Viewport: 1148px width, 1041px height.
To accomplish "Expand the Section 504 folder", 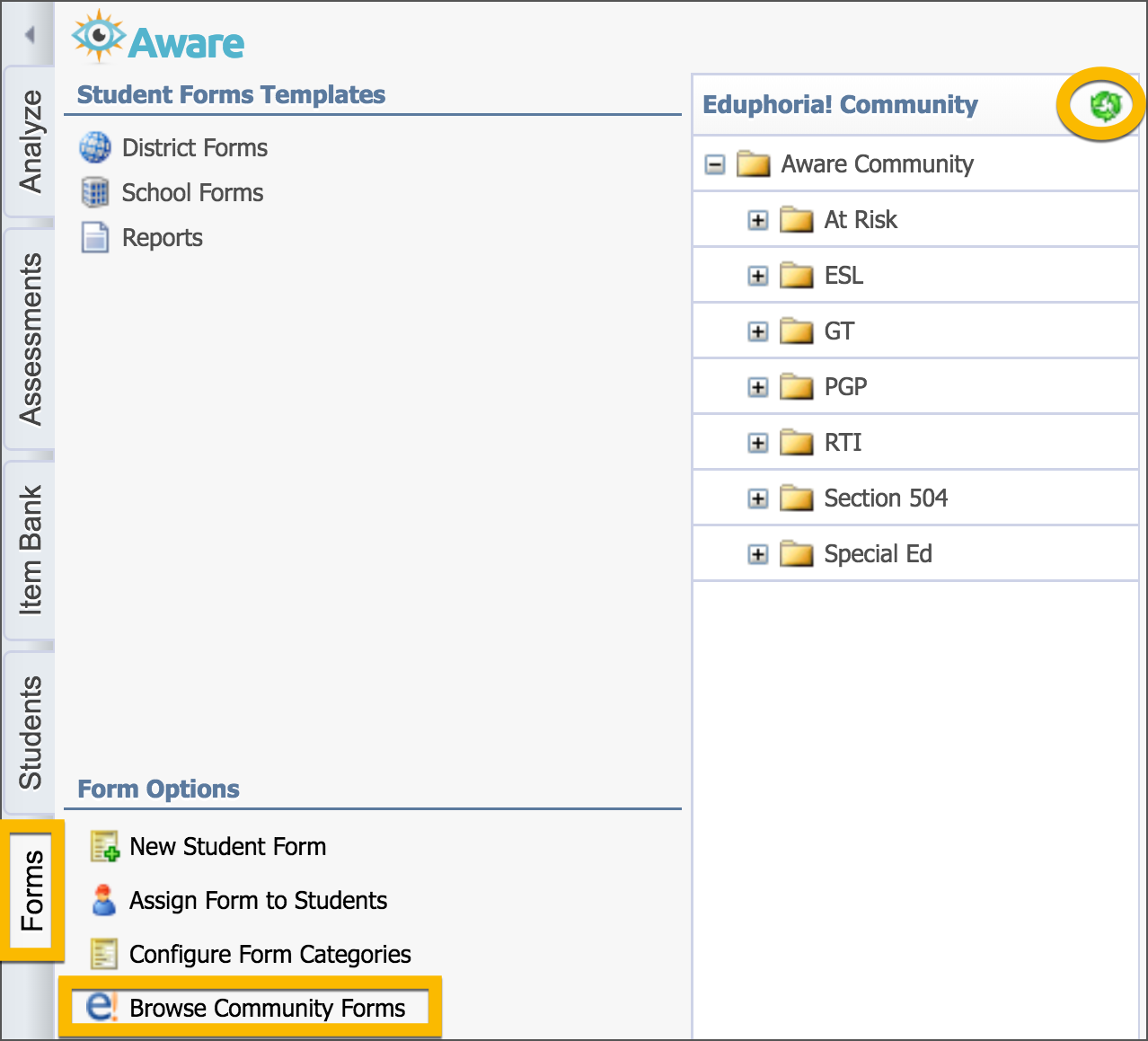I will [758, 498].
